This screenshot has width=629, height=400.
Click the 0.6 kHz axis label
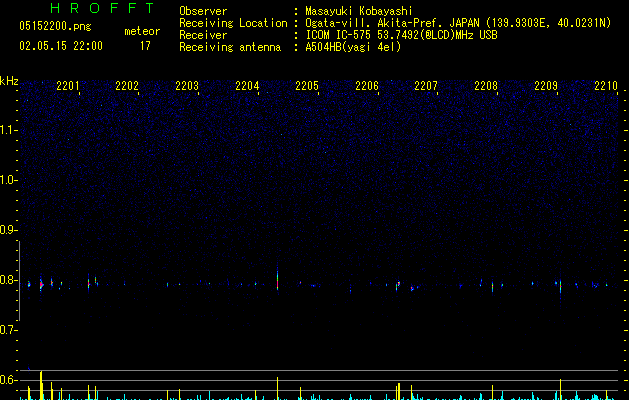pyautogui.click(x=8, y=380)
